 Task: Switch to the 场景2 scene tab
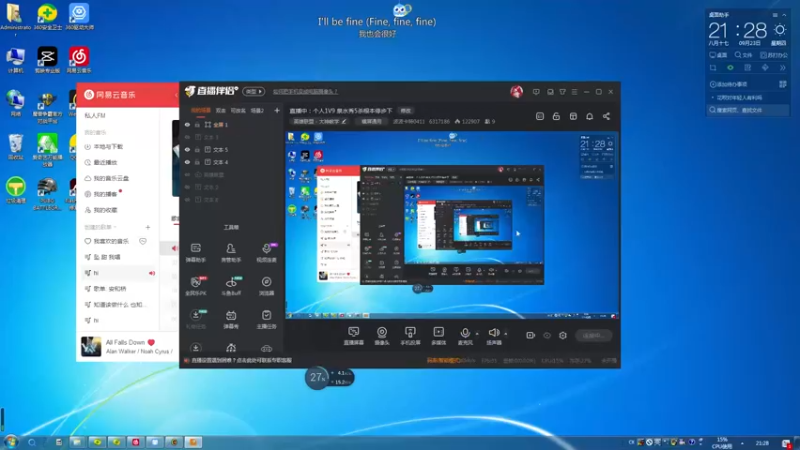(257, 110)
